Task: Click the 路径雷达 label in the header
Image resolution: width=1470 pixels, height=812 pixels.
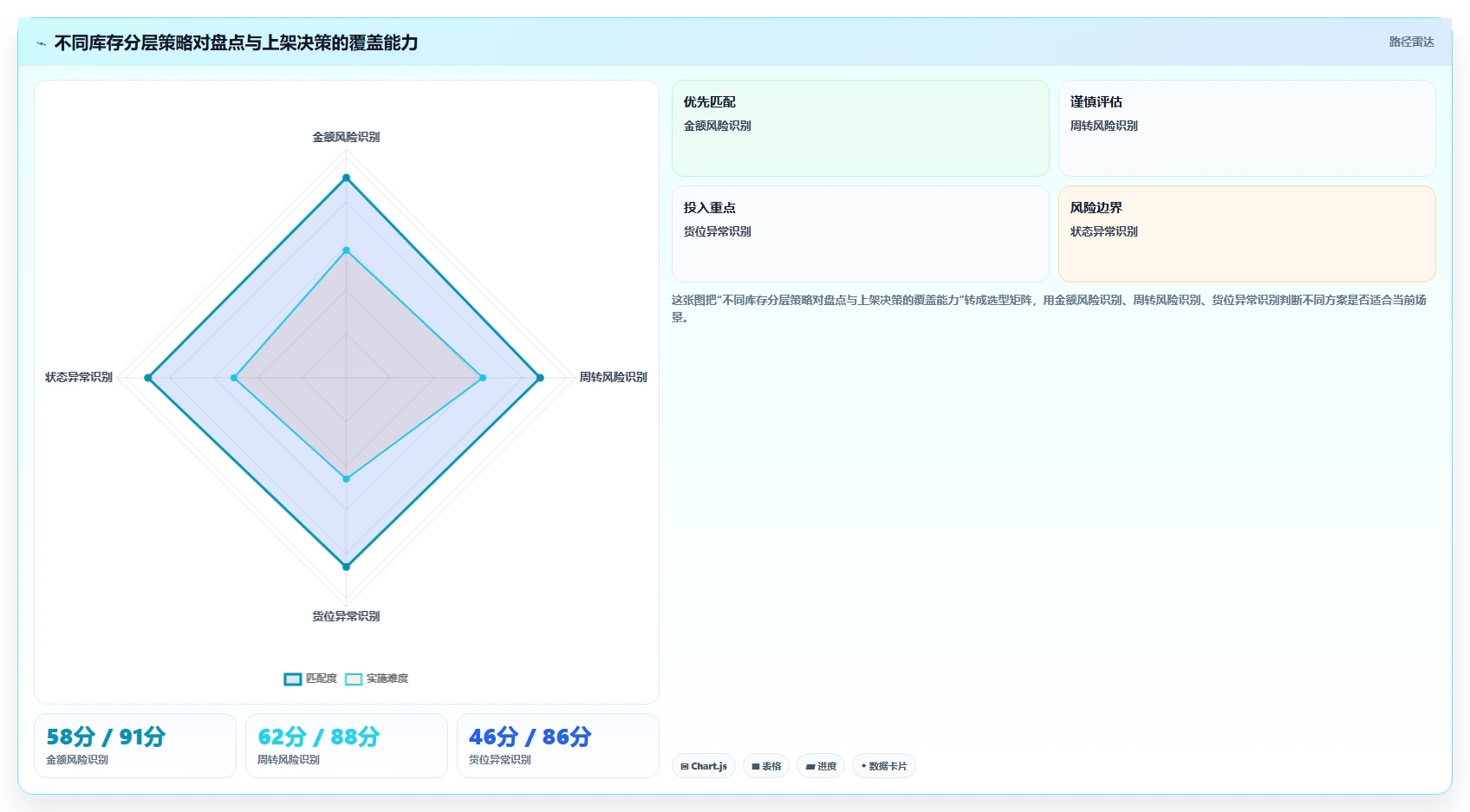Action: tap(1411, 42)
